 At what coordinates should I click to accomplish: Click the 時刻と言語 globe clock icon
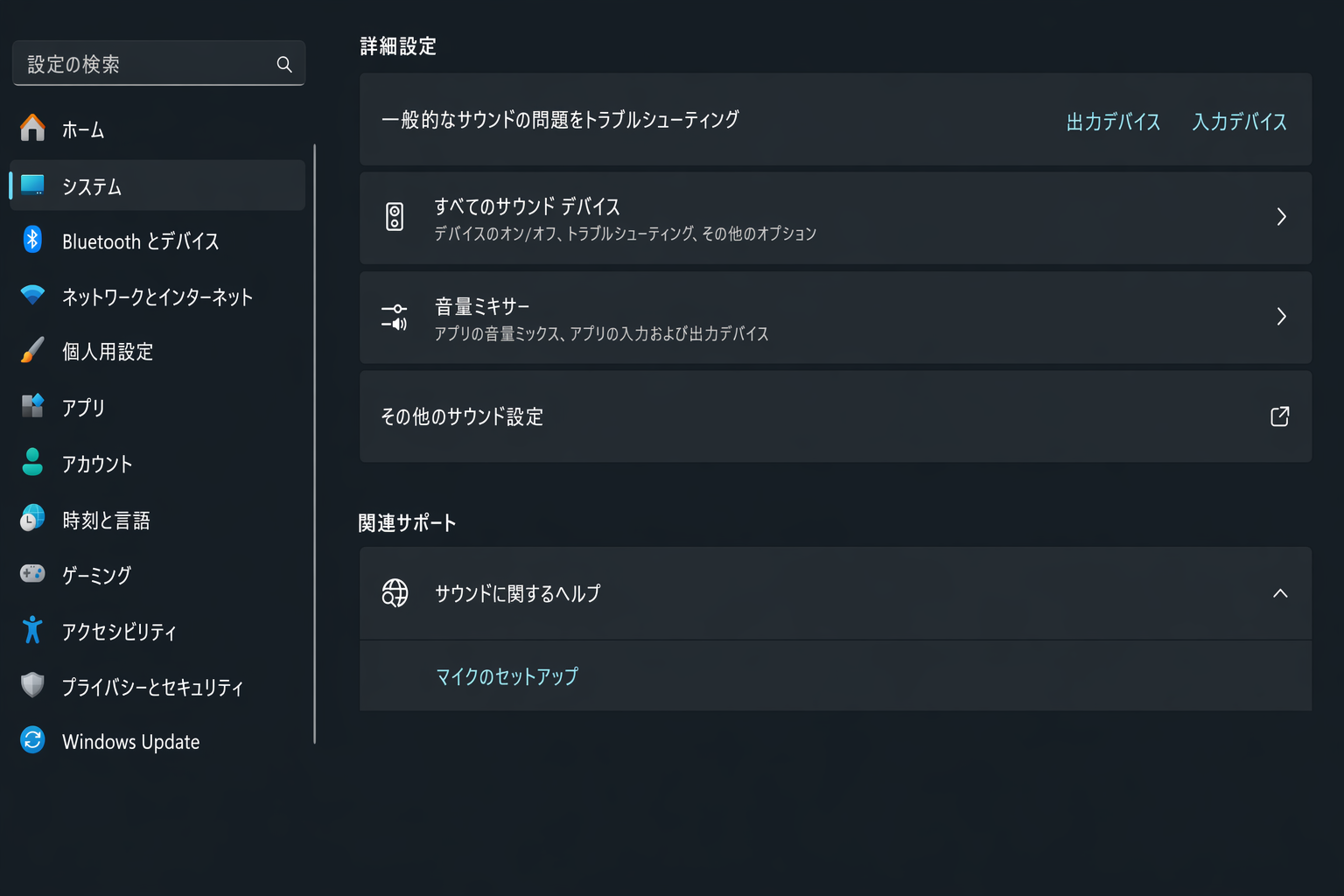click(32, 518)
